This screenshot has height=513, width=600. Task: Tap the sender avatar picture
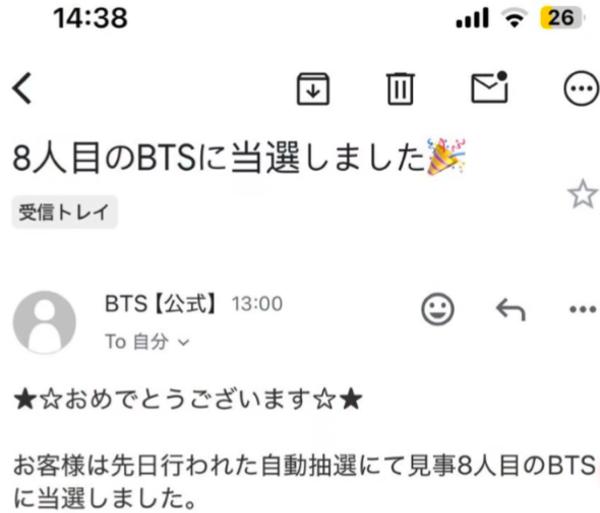click(44, 322)
